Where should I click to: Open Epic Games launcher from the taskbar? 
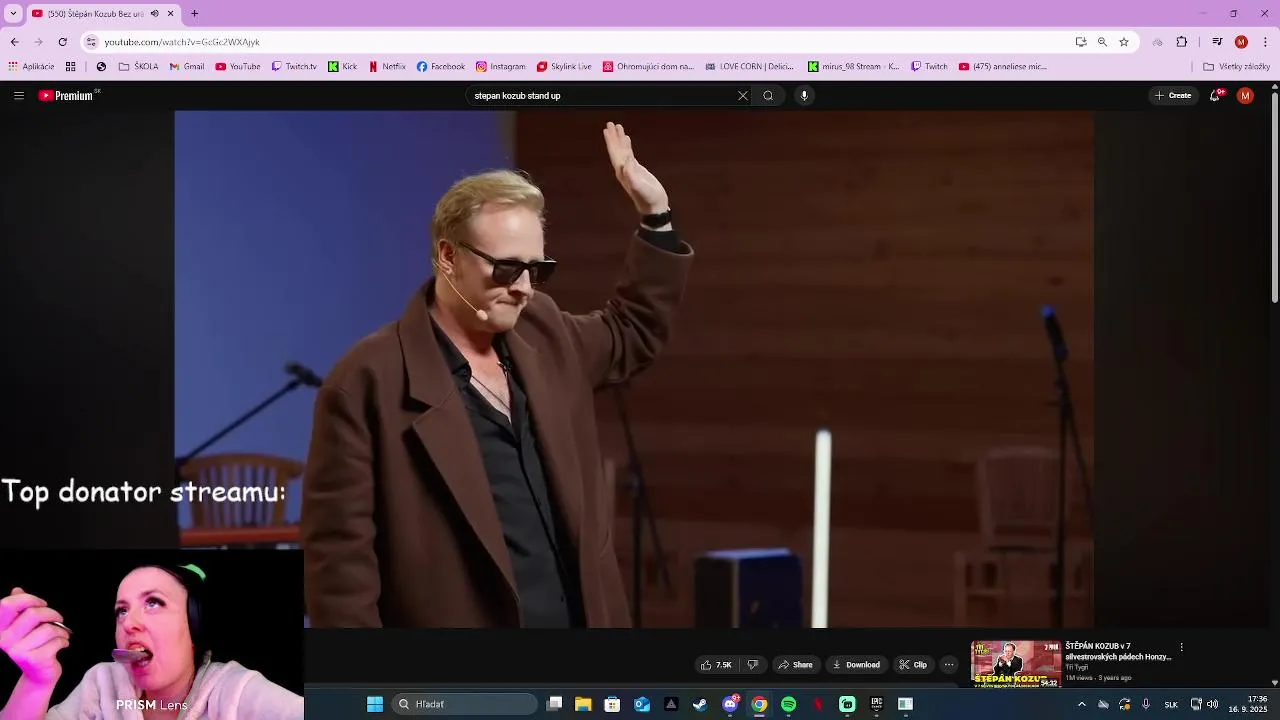click(x=876, y=704)
